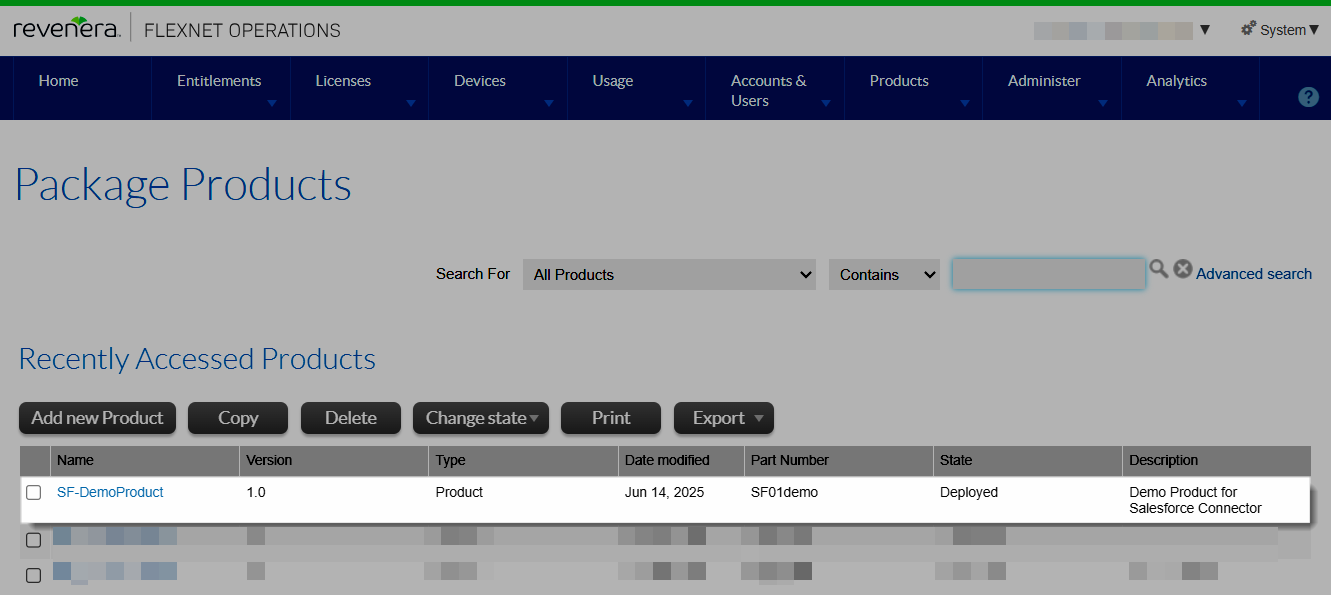This screenshot has height=595, width=1331.
Task: Open the Usage menu
Action: pos(613,81)
